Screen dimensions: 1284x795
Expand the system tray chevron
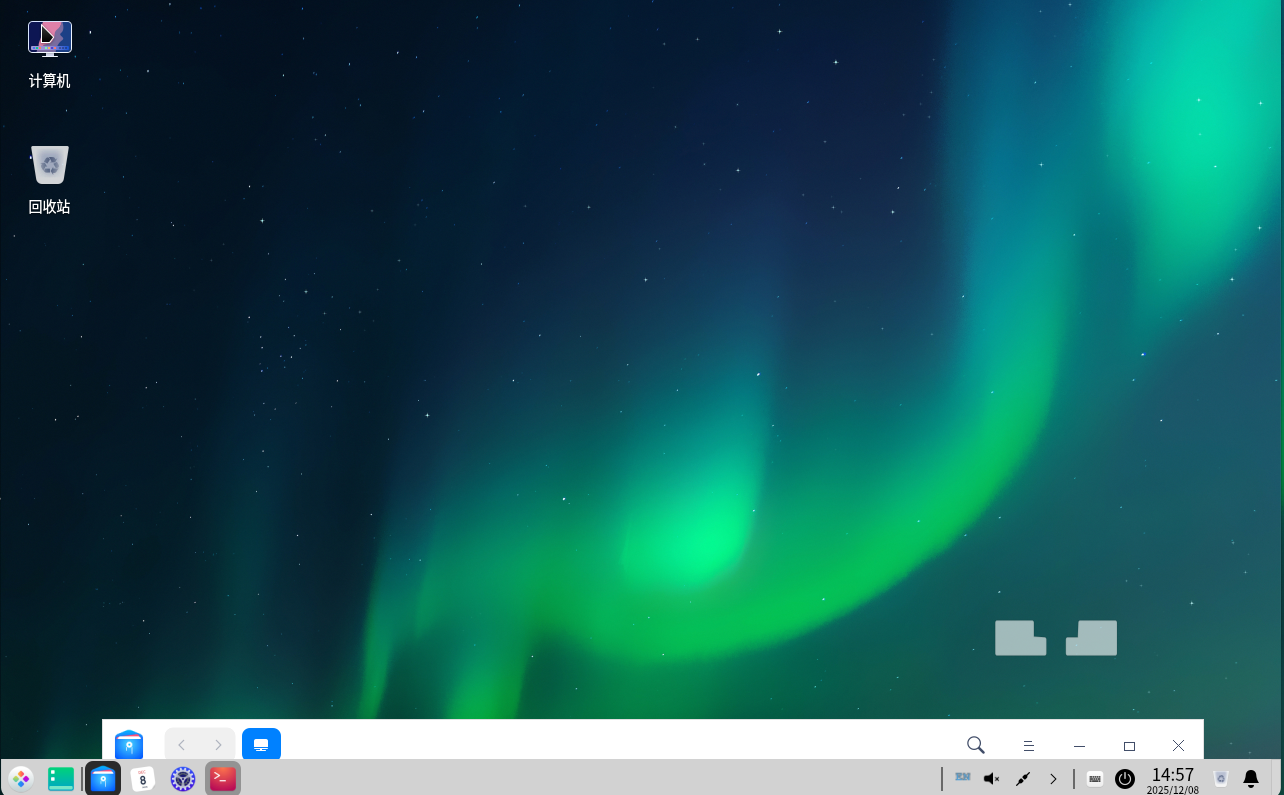click(x=1053, y=778)
